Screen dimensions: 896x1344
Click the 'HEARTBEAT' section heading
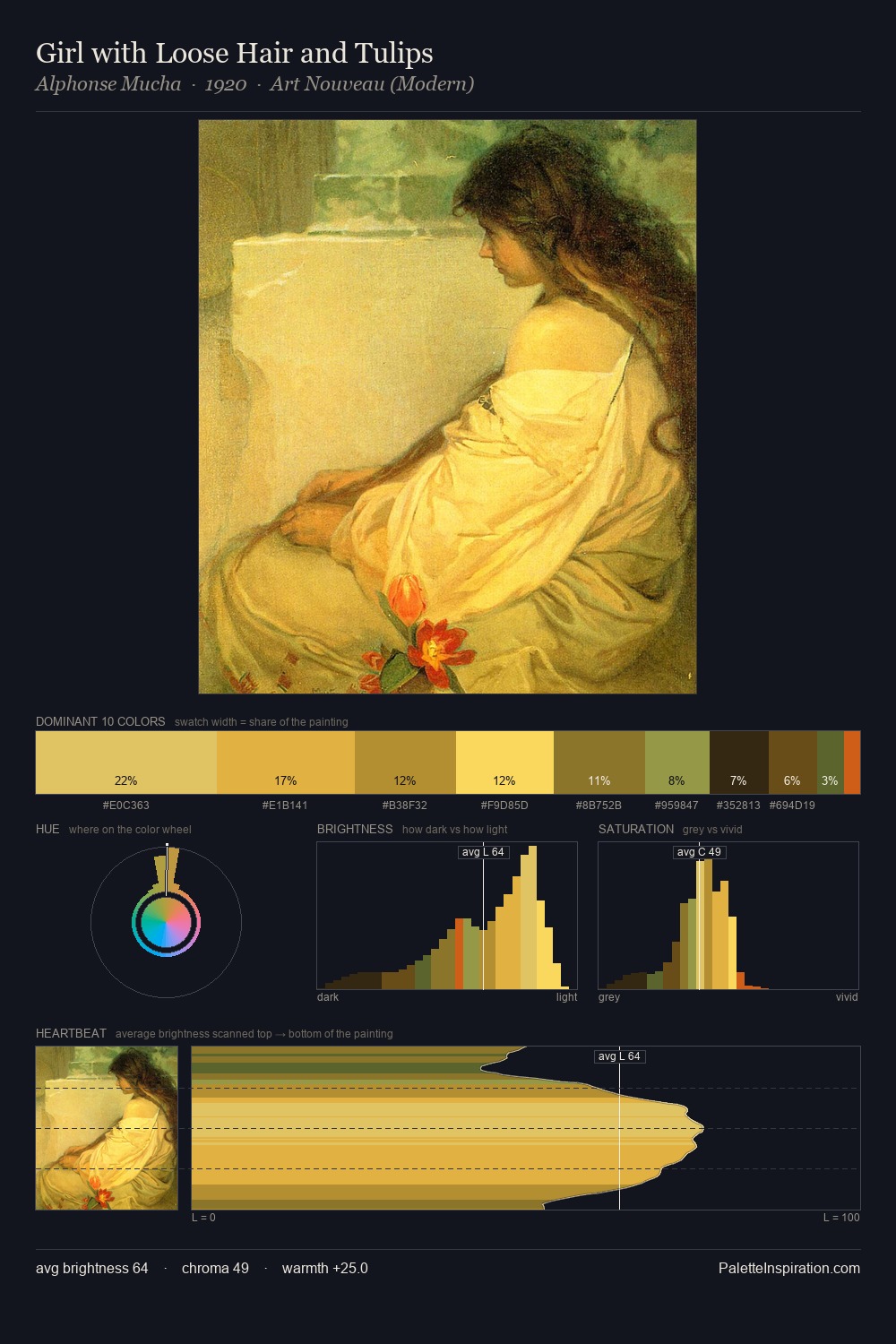coord(71,1033)
